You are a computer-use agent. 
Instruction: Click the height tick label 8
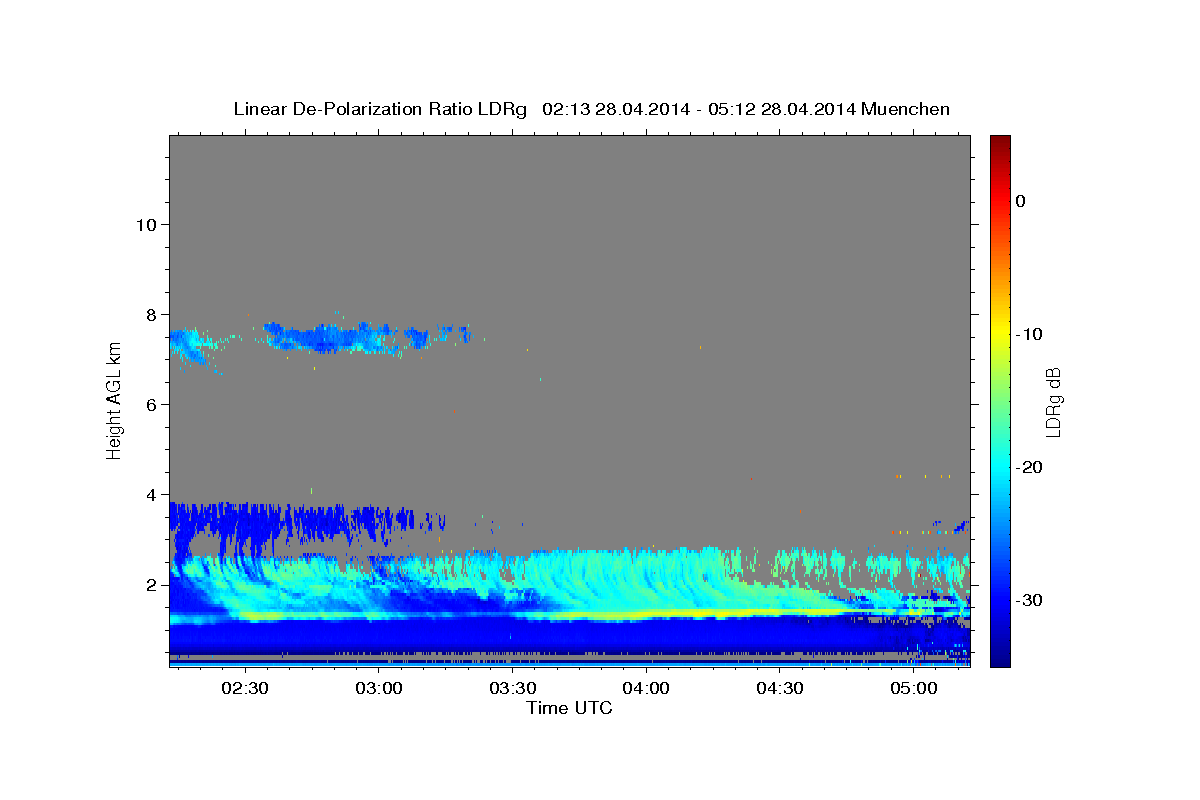[152, 314]
